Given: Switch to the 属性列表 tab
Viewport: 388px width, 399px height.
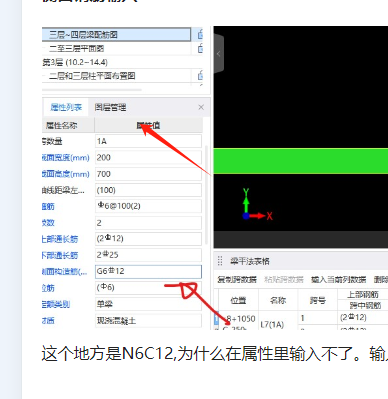Looking at the screenshot, I should (x=66, y=107).
